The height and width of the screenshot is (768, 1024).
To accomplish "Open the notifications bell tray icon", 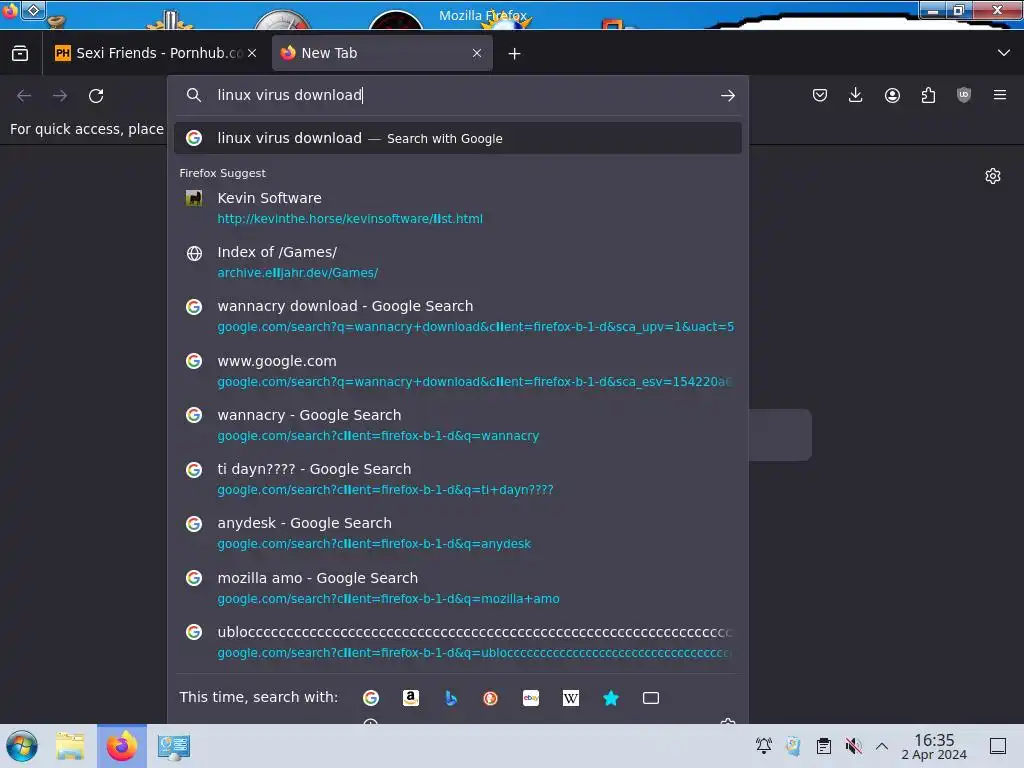I will point(763,745).
